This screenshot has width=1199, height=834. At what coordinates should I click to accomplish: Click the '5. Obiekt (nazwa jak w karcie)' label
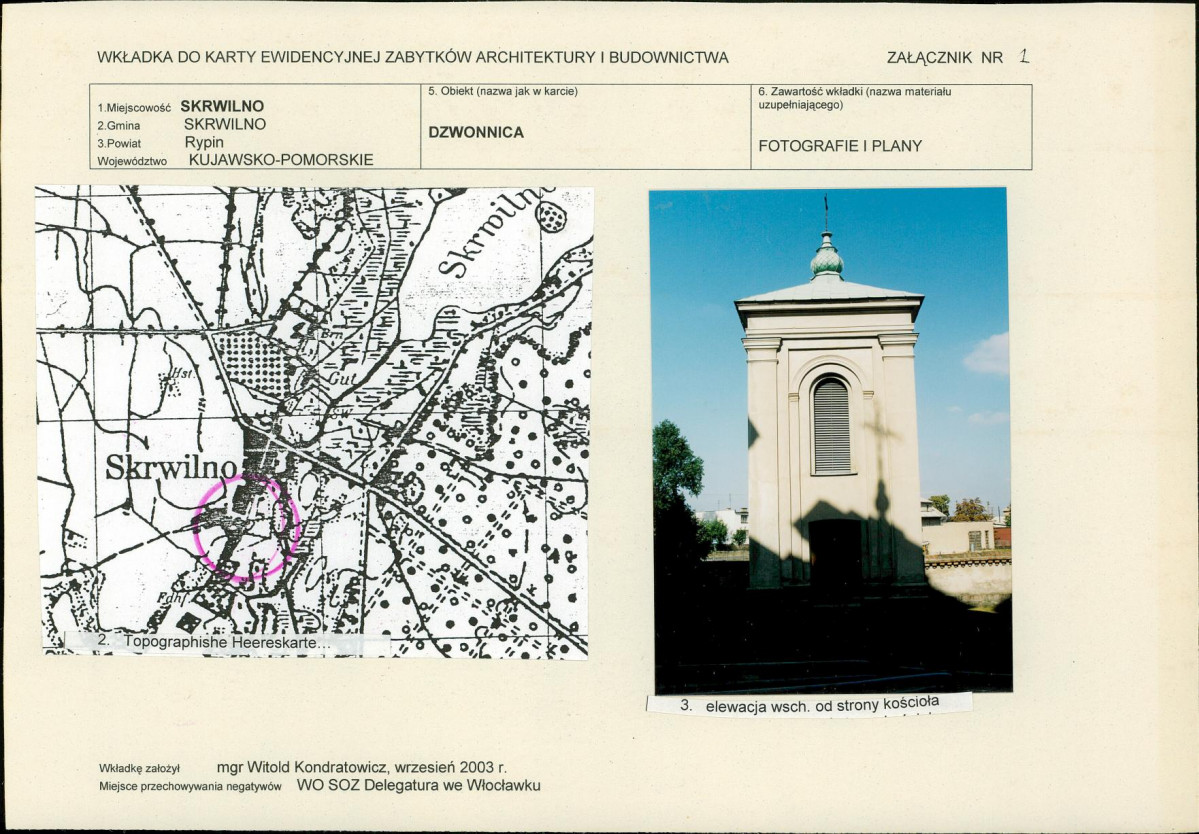coord(503,91)
